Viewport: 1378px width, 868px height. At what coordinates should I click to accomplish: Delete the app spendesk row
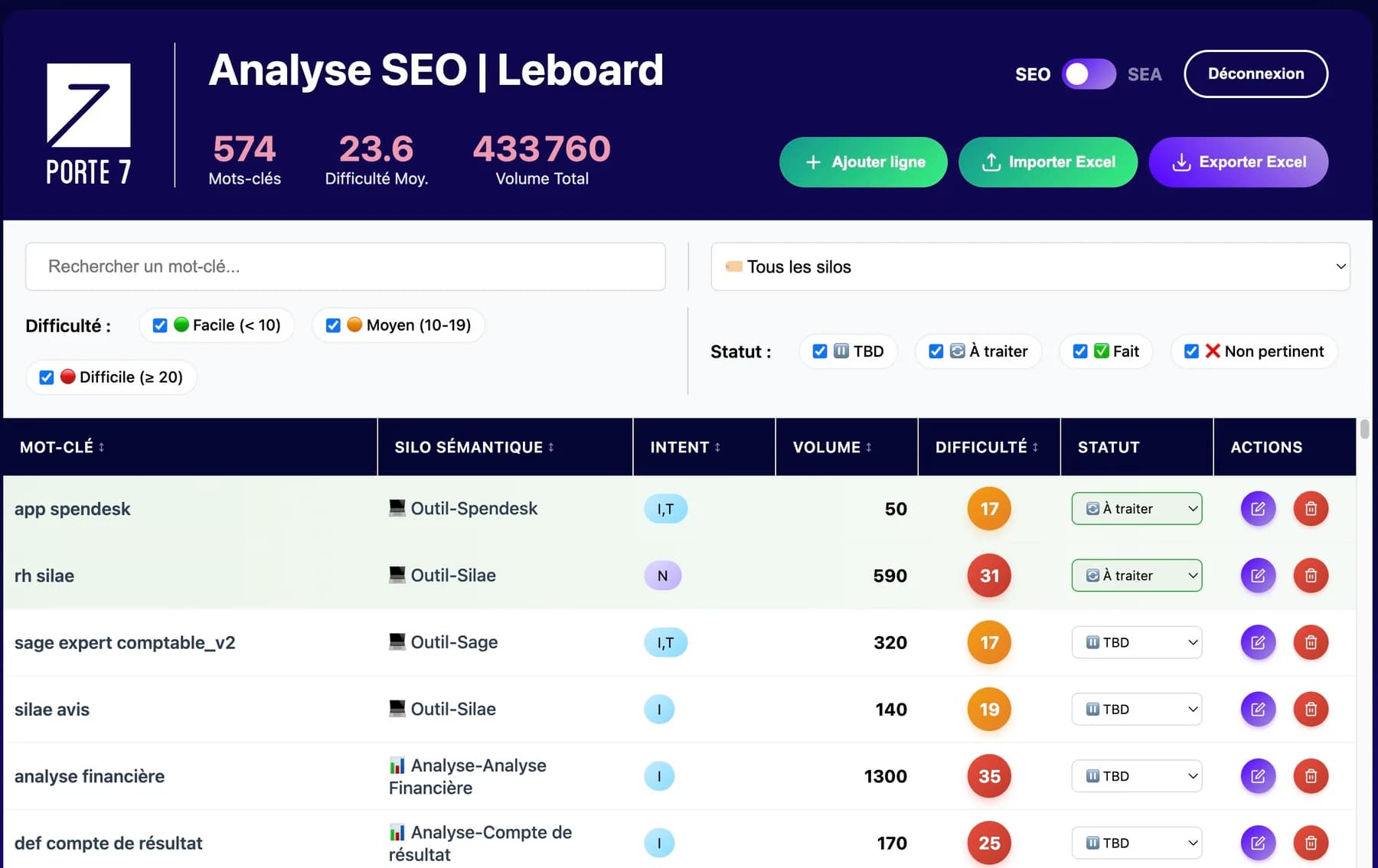1311,509
